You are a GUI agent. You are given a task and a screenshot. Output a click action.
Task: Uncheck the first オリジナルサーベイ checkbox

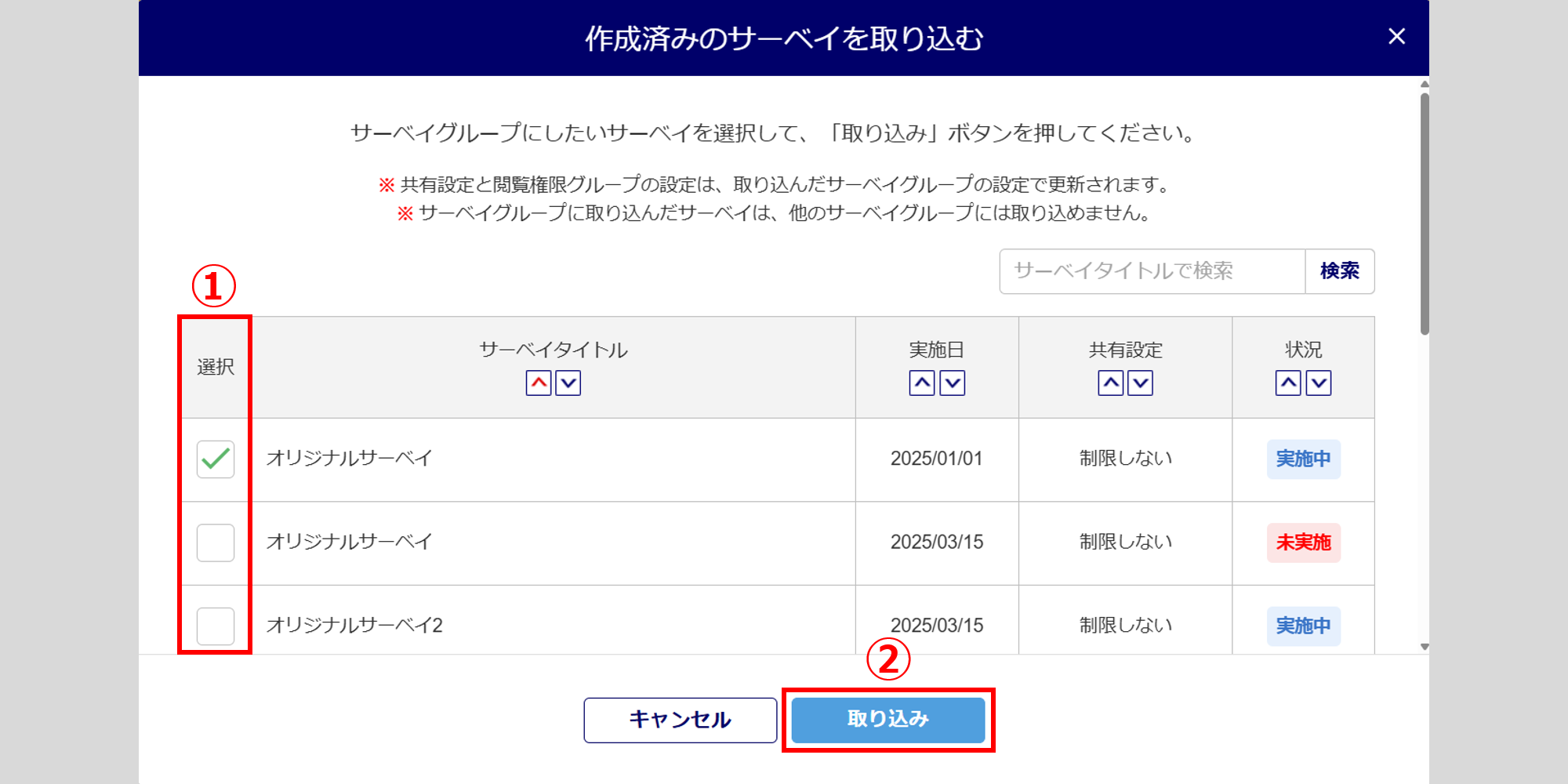pos(216,459)
